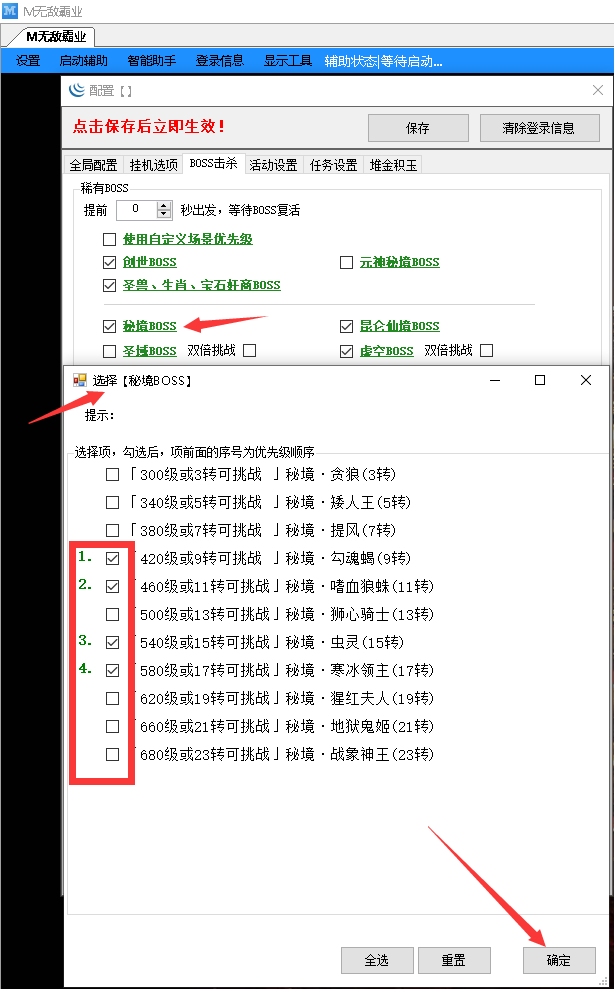The height and width of the screenshot is (989, 614).
Task: Click the 选择 dialog window icon
Action: [x=80, y=380]
